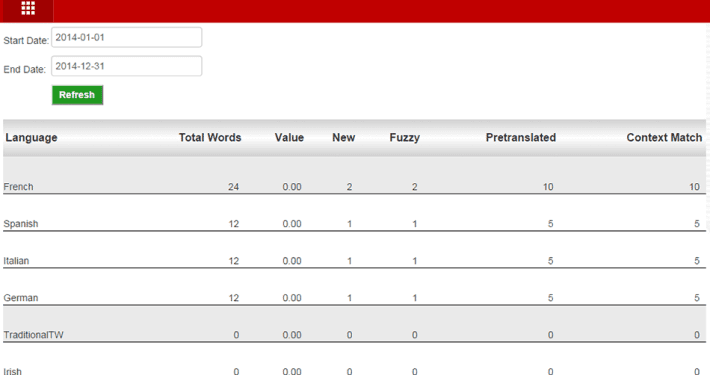Select the French language row label
The image size is (710, 375).
pyautogui.click(x=18, y=187)
